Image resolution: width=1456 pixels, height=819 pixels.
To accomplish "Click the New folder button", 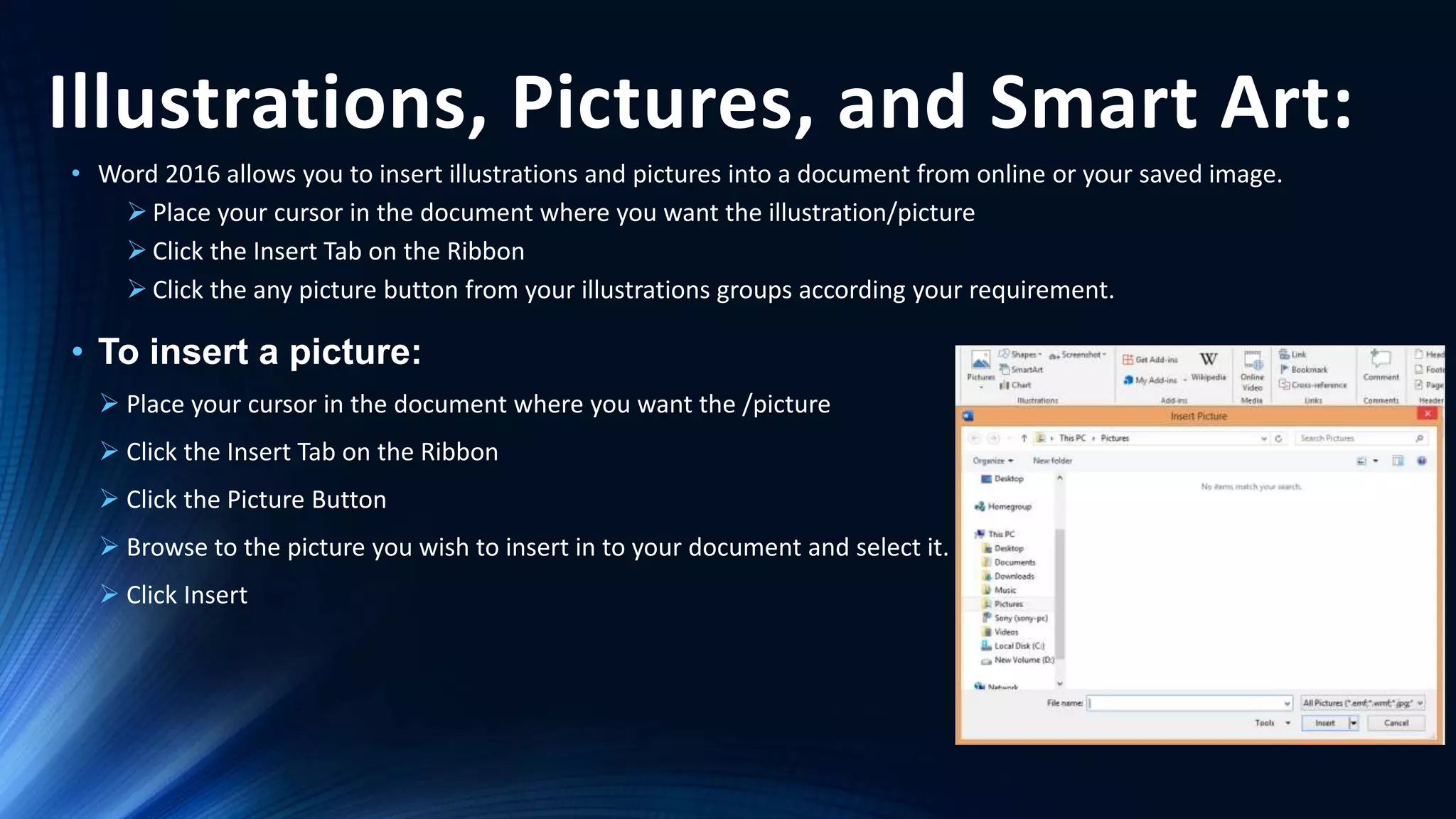I will [1052, 461].
